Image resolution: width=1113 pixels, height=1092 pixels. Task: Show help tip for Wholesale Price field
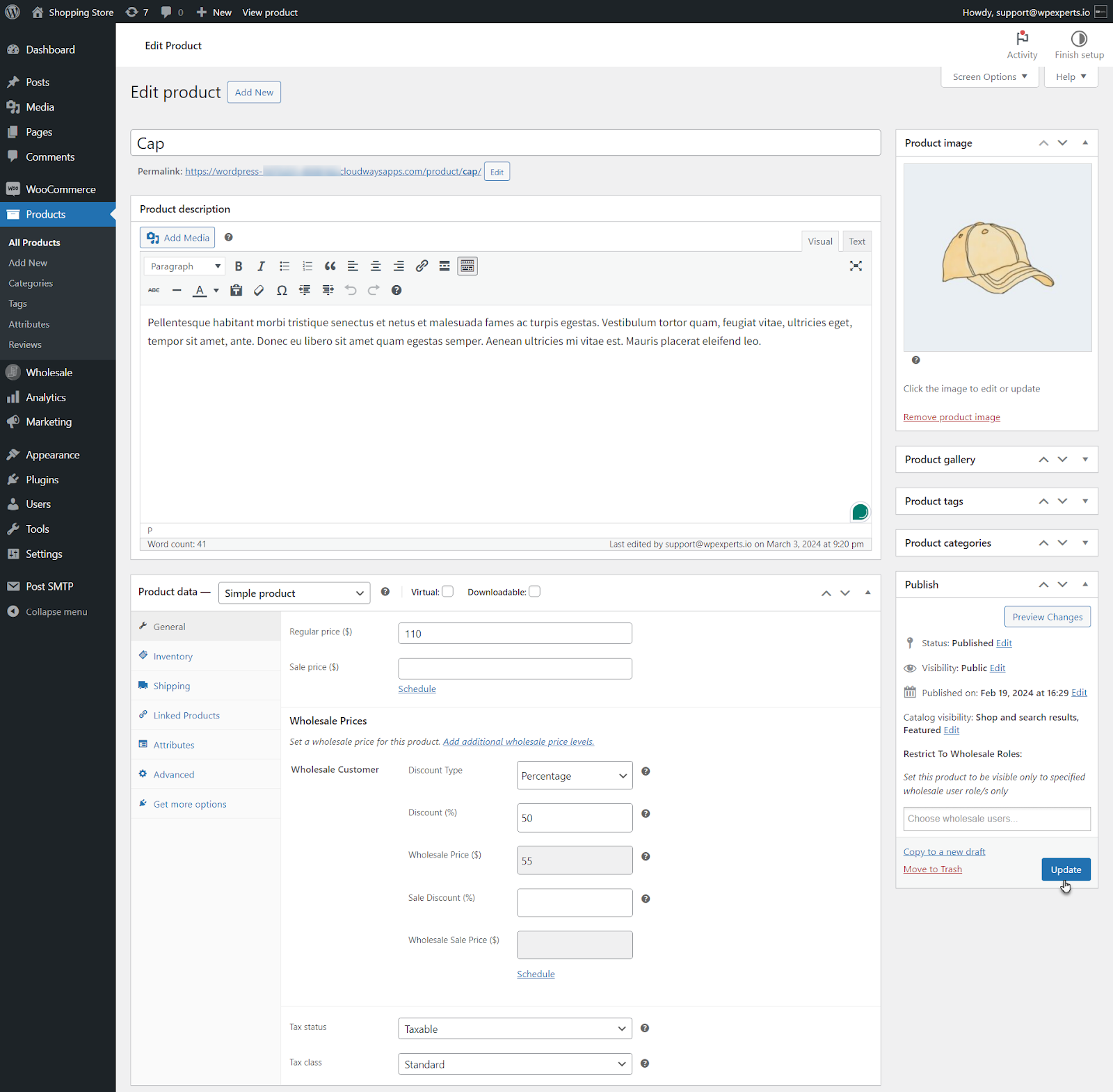click(646, 856)
